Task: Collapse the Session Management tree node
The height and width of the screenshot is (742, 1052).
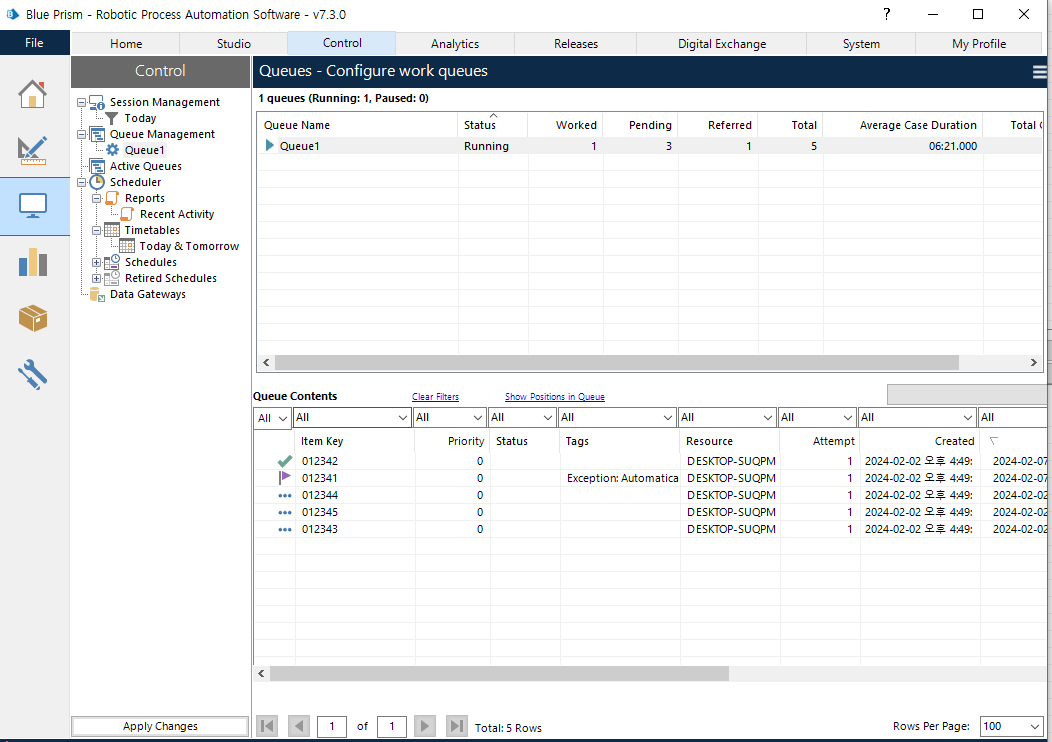Action: (x=81, y=103)
